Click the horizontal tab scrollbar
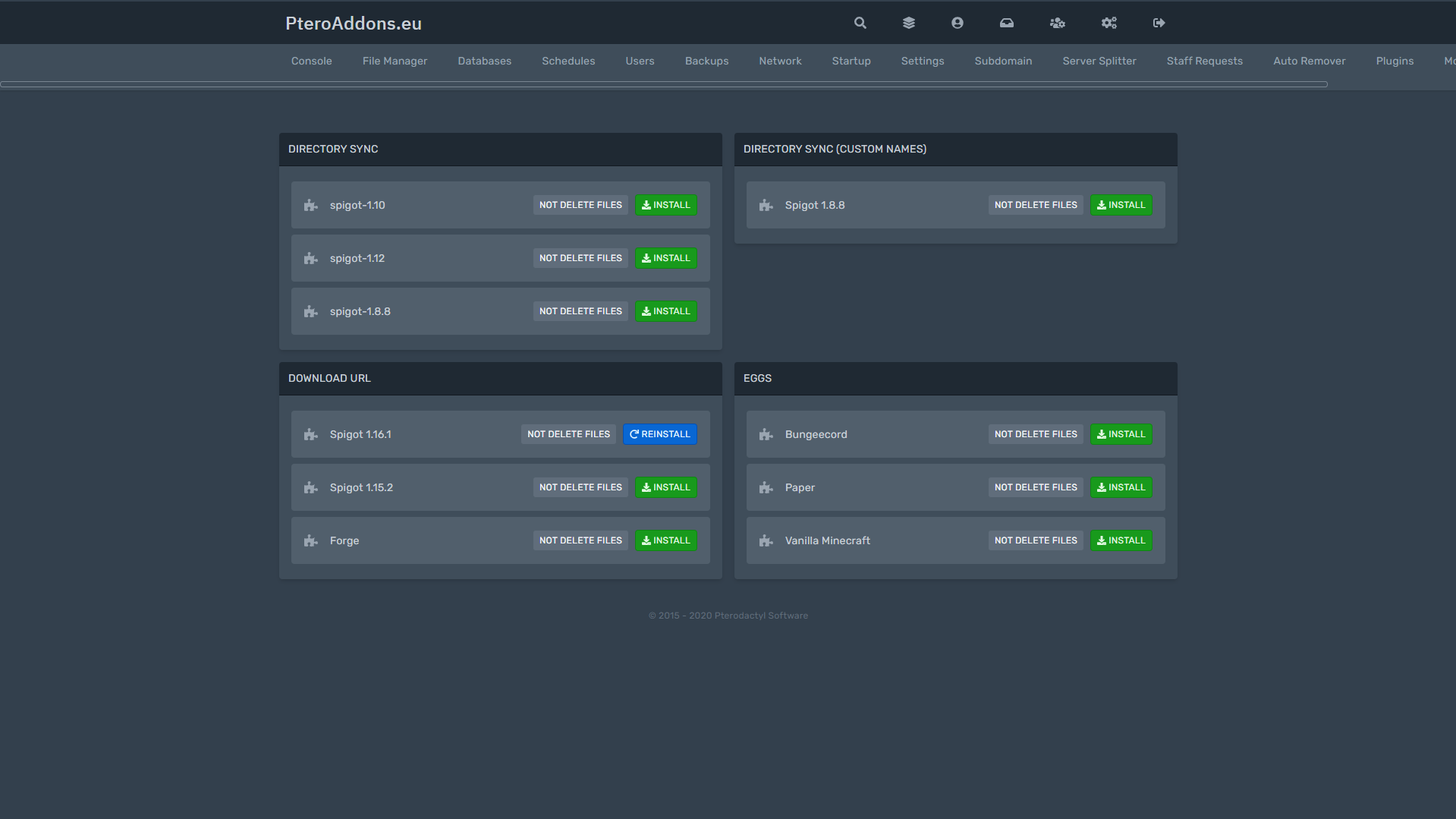The height and width of the screenshot is (819, 1456). coord(663,84)
